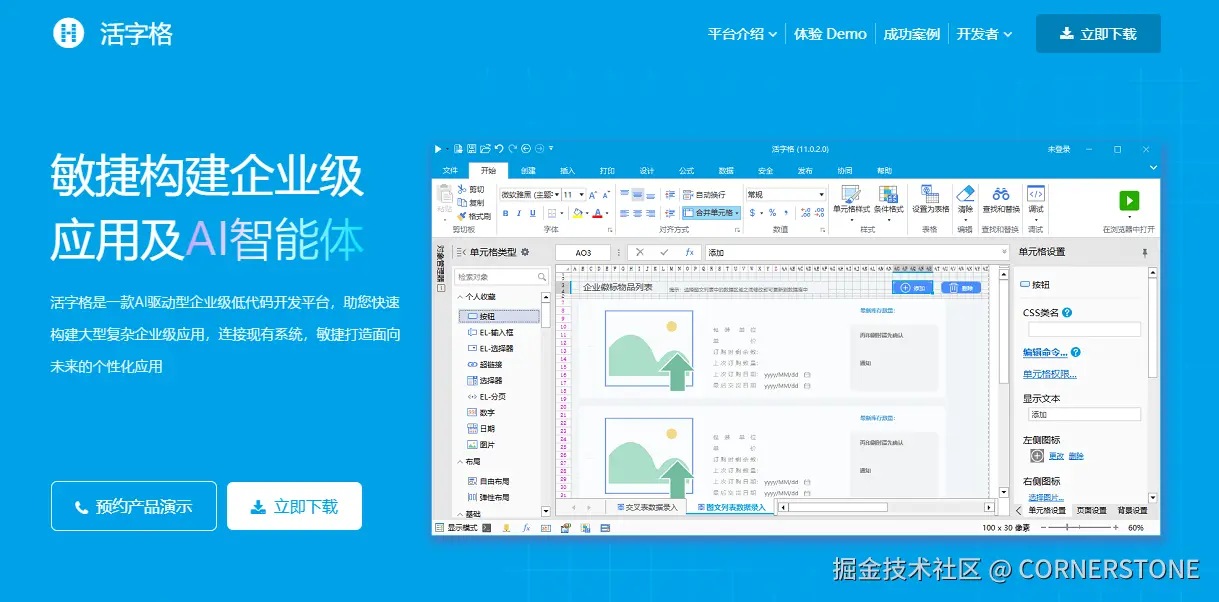Open the 合并单元格 dropdown

pyautogui.click(x=737, y=213)
